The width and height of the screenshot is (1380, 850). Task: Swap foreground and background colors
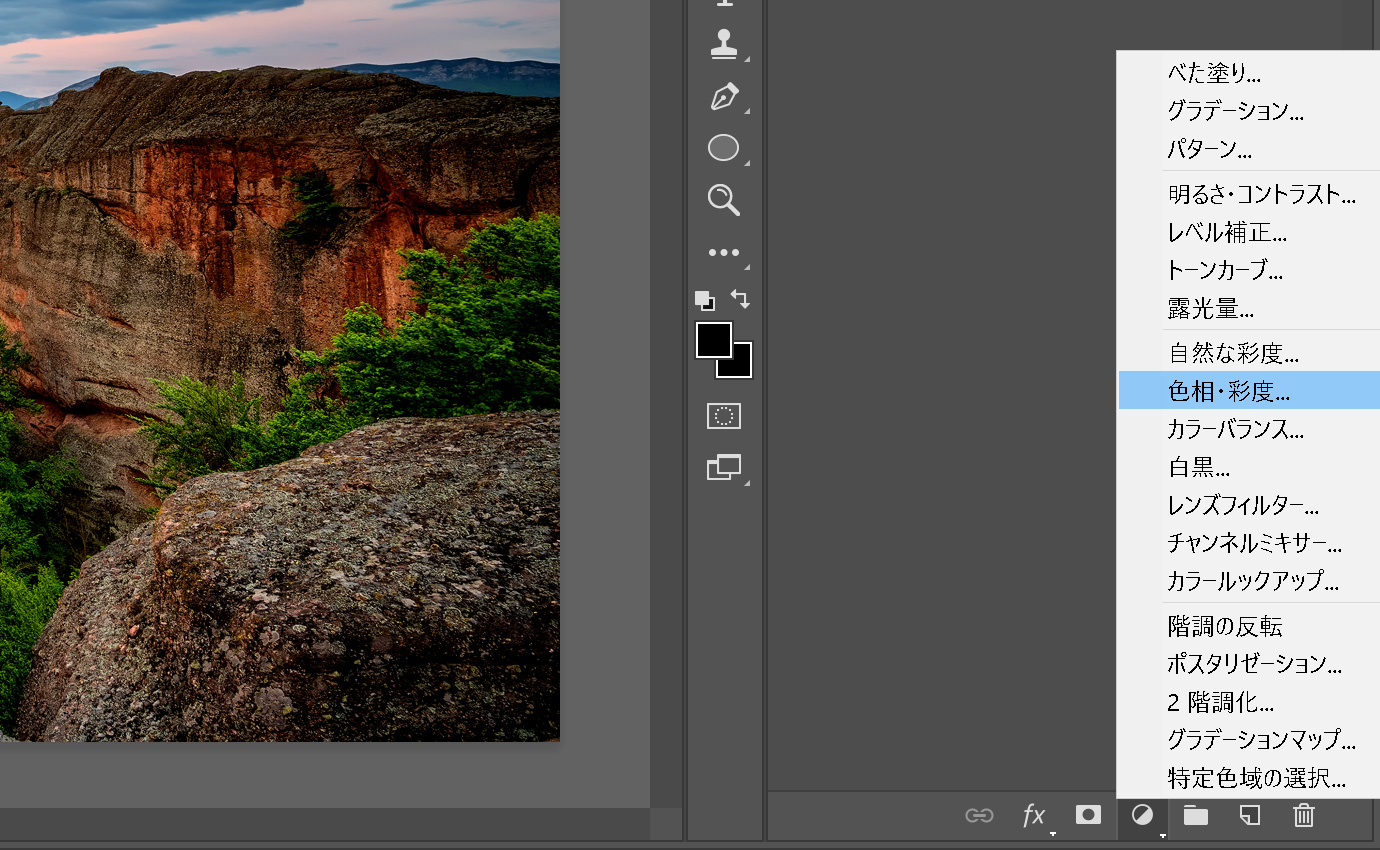[x=740, y=298]
